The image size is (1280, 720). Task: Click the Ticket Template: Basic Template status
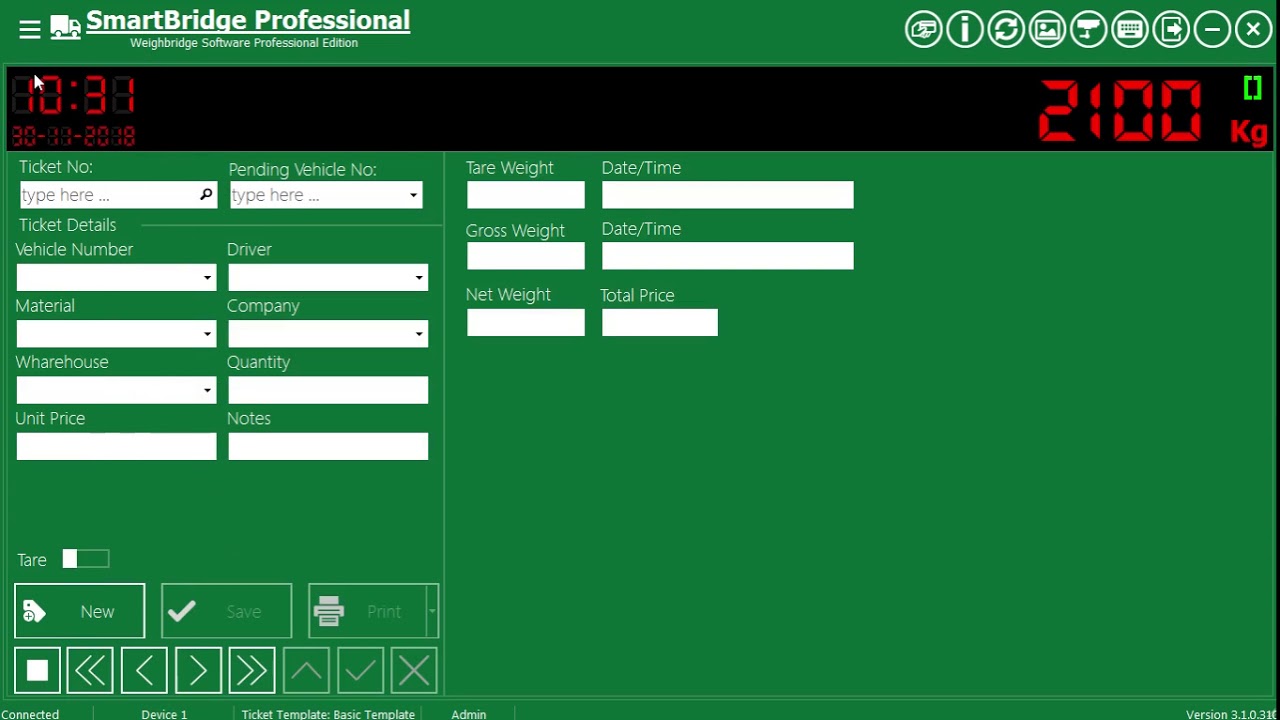coord(328,714)
